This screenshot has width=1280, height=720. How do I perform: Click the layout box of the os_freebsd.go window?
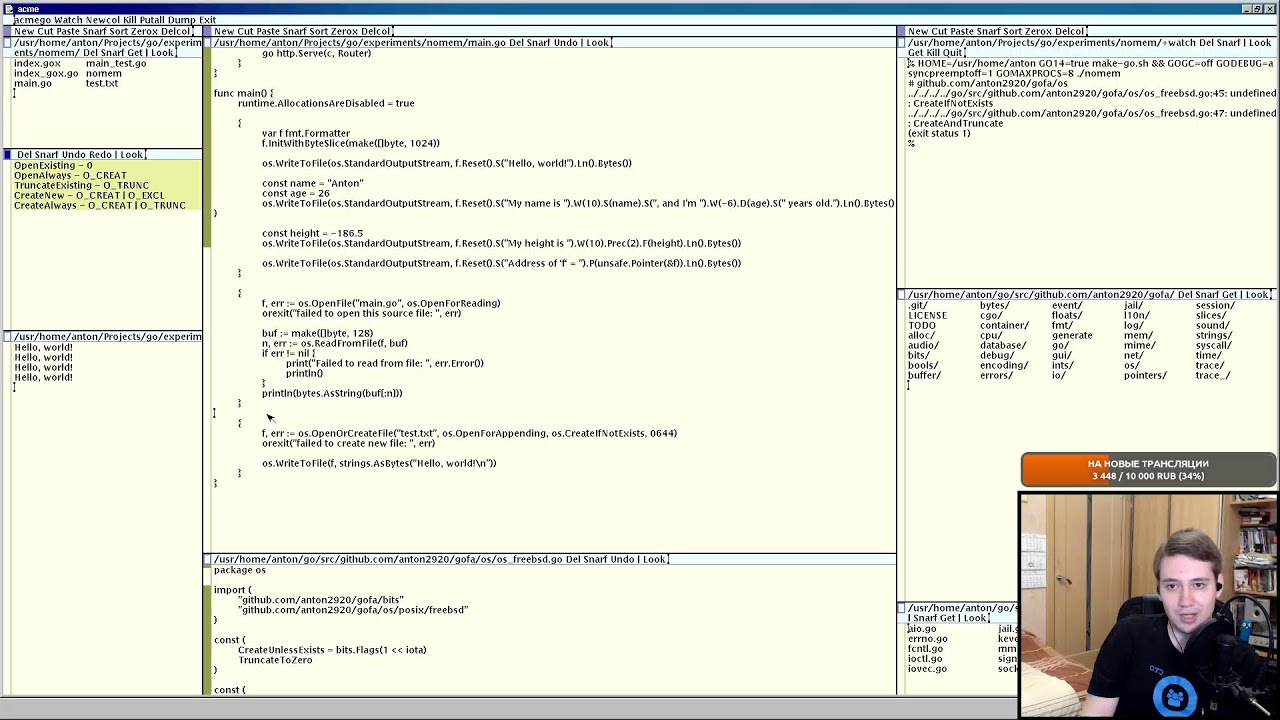(x=207, y=559)
